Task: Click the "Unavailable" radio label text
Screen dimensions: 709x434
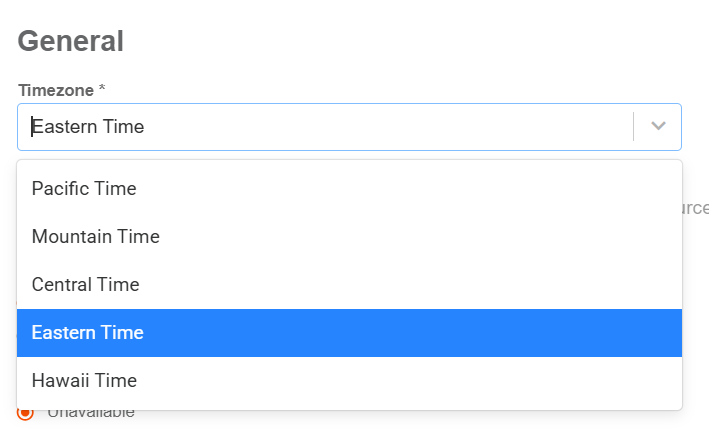Action: point(91,413)
